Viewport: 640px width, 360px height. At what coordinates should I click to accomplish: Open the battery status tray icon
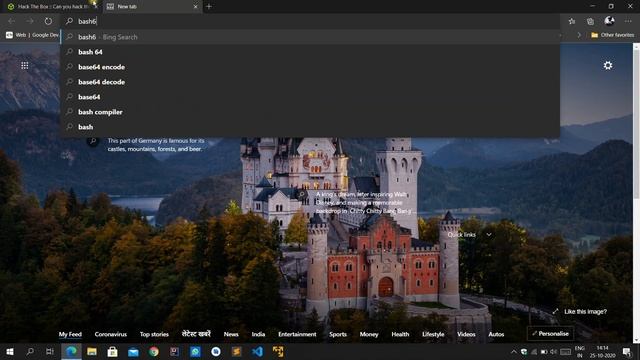point(544,351)
